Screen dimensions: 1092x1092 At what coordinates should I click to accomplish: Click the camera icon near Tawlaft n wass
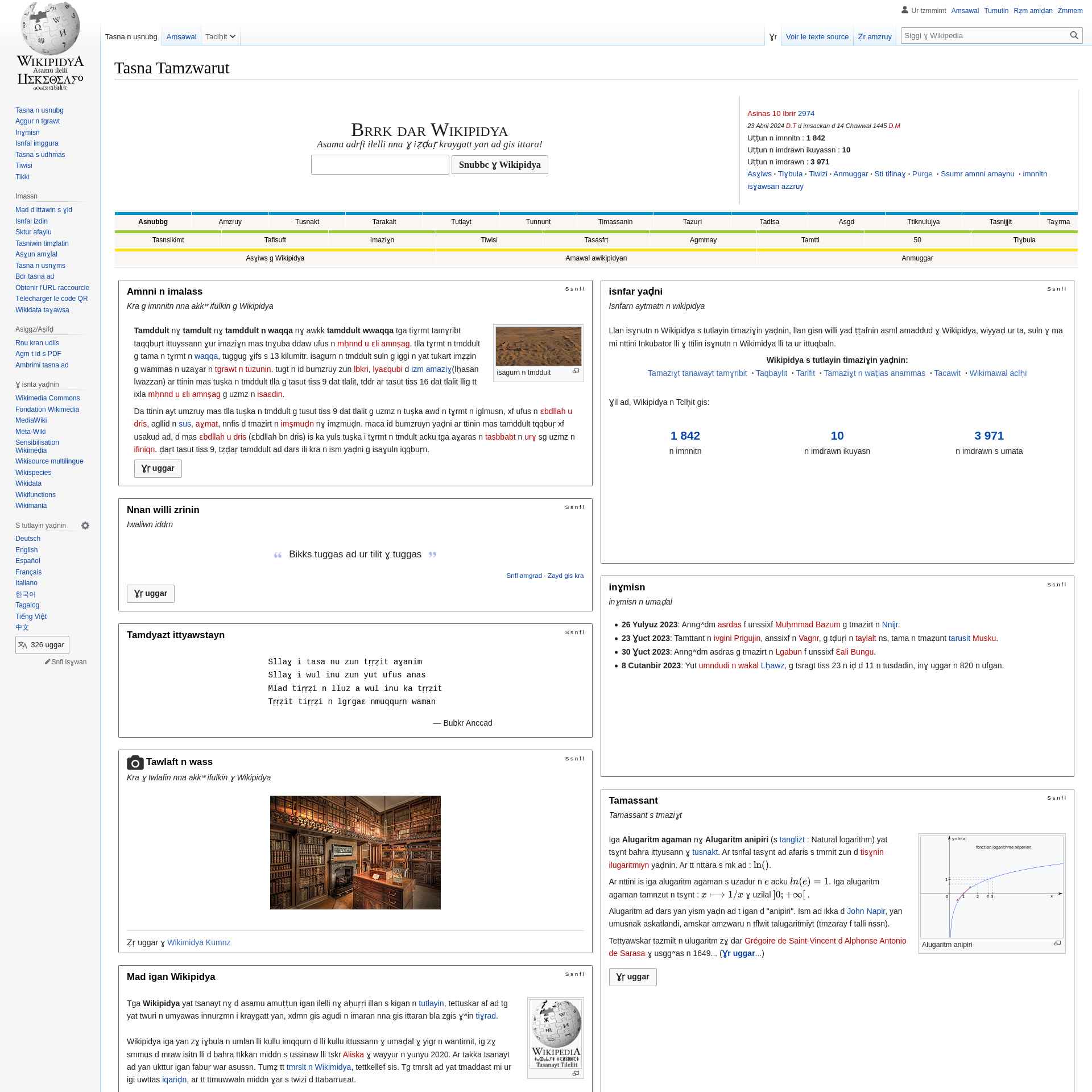135,762
